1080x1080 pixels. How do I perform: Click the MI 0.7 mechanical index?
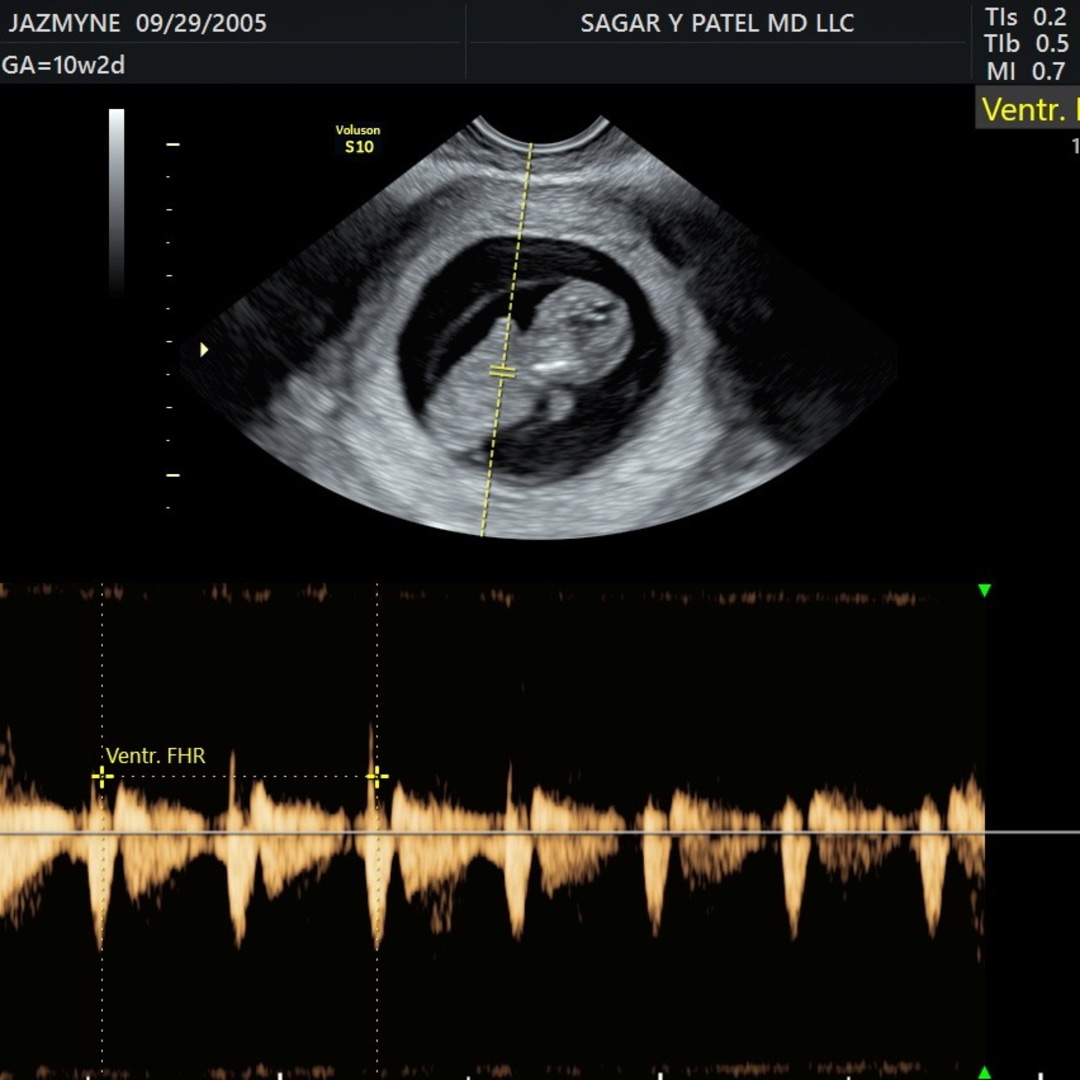tap(1026, 70)
